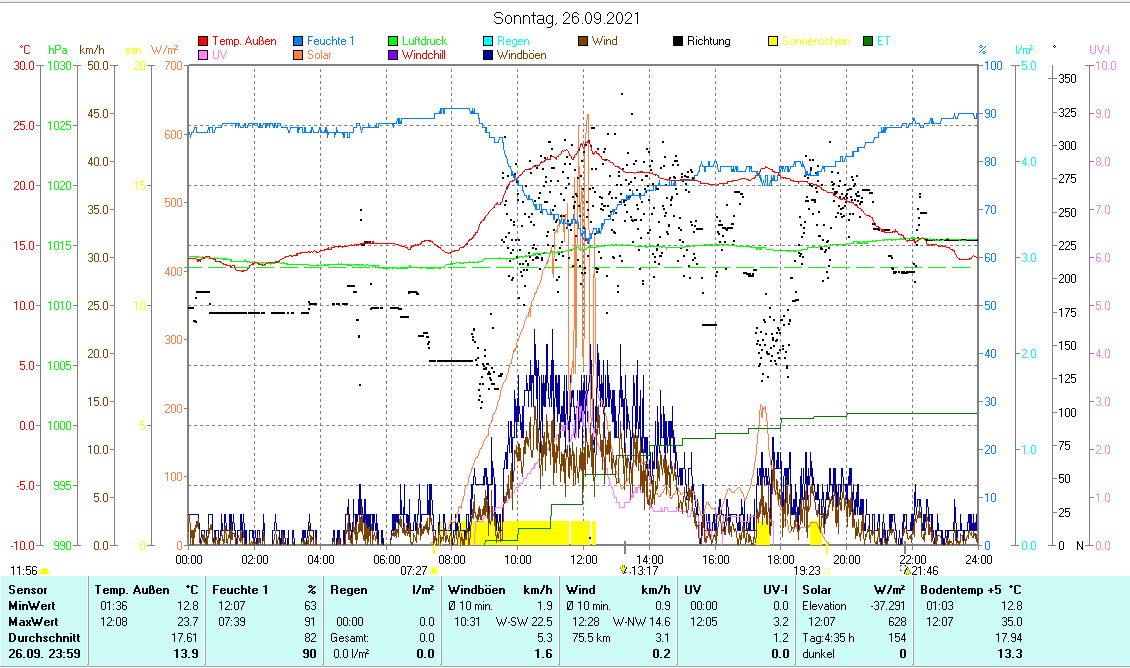Screen dimensions: 1130x668
Task: Click the 07:27 sunrise time marker
Action: tap(414, 571)
